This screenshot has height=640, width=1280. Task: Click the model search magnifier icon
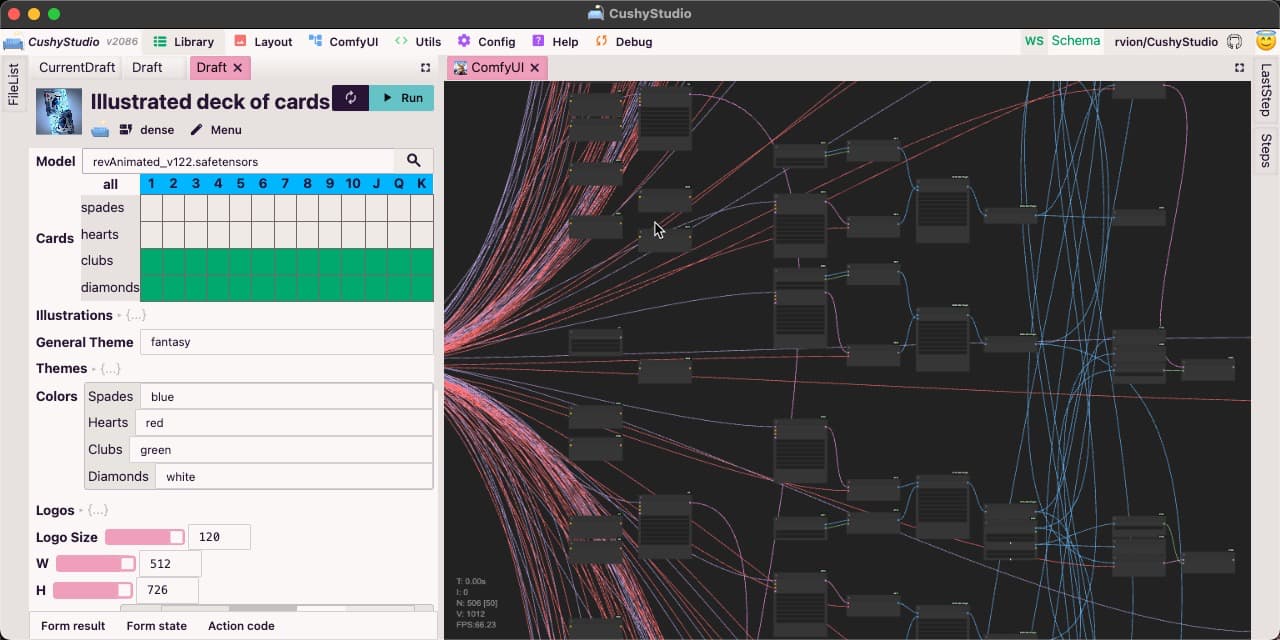[x=414, y=160]
